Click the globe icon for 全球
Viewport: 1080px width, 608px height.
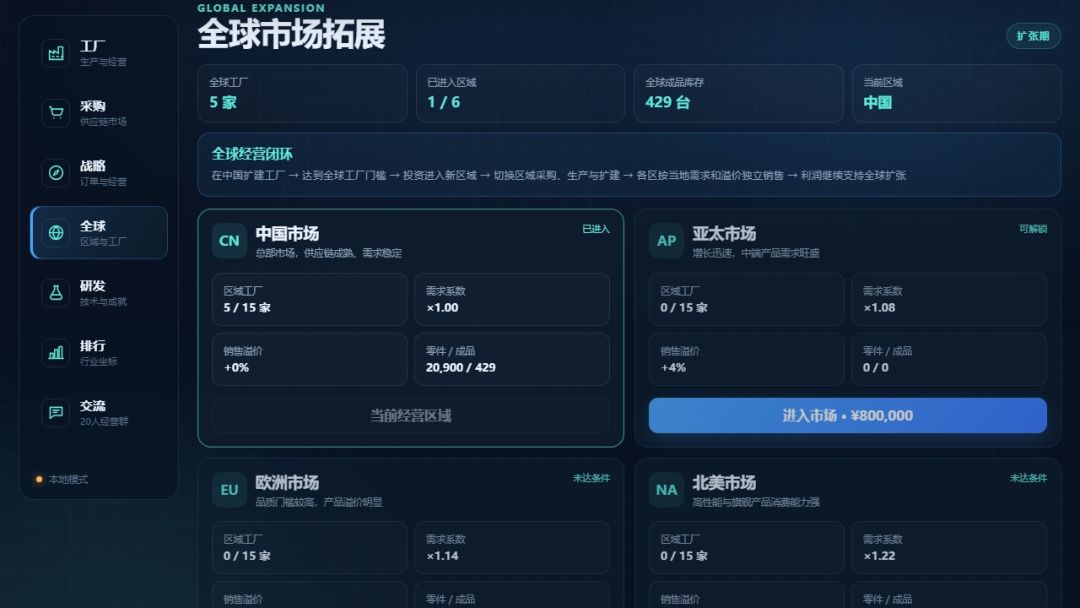point(56,233)
